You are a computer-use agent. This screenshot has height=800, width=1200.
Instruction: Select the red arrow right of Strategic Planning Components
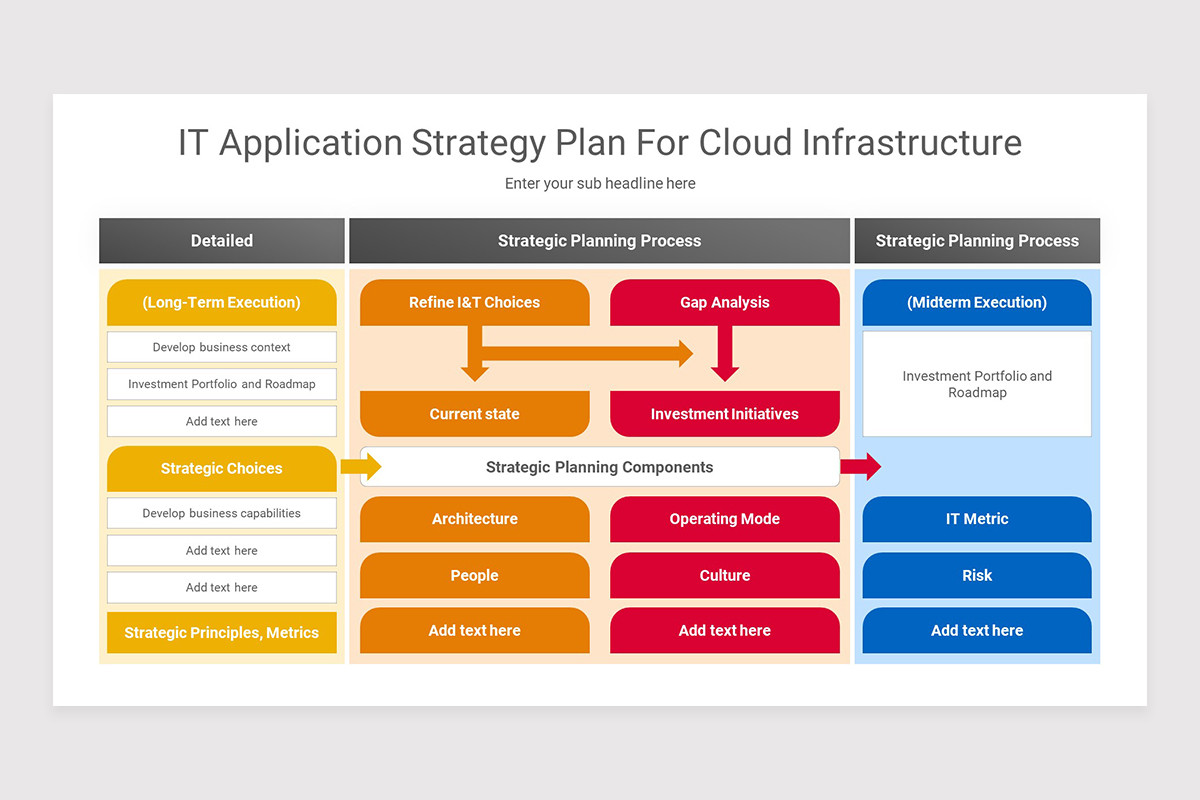point(866,466)
